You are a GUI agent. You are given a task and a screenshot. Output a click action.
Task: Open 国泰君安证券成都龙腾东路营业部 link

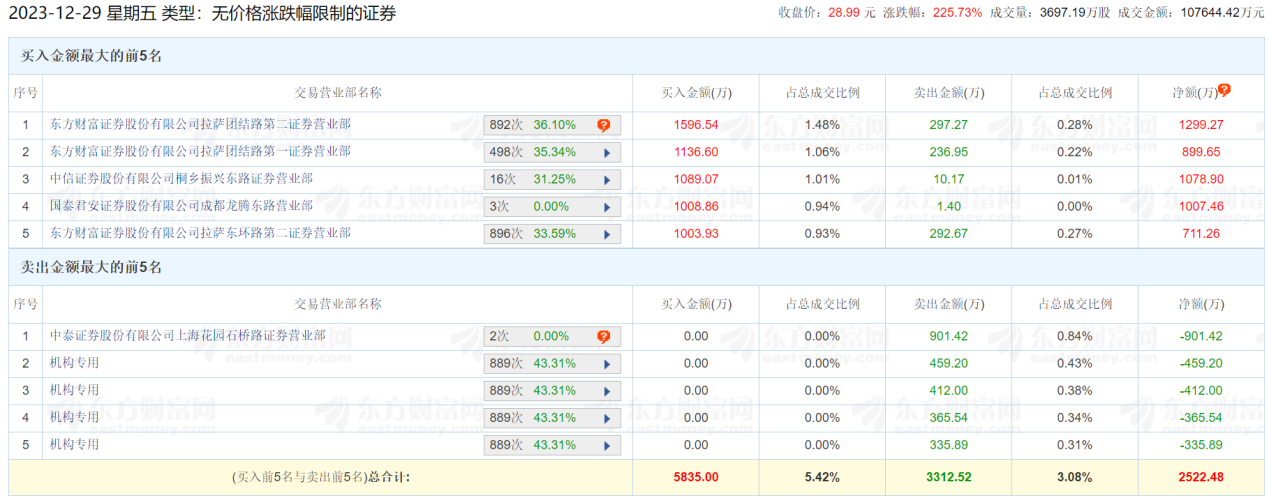[x=181, y=206]
